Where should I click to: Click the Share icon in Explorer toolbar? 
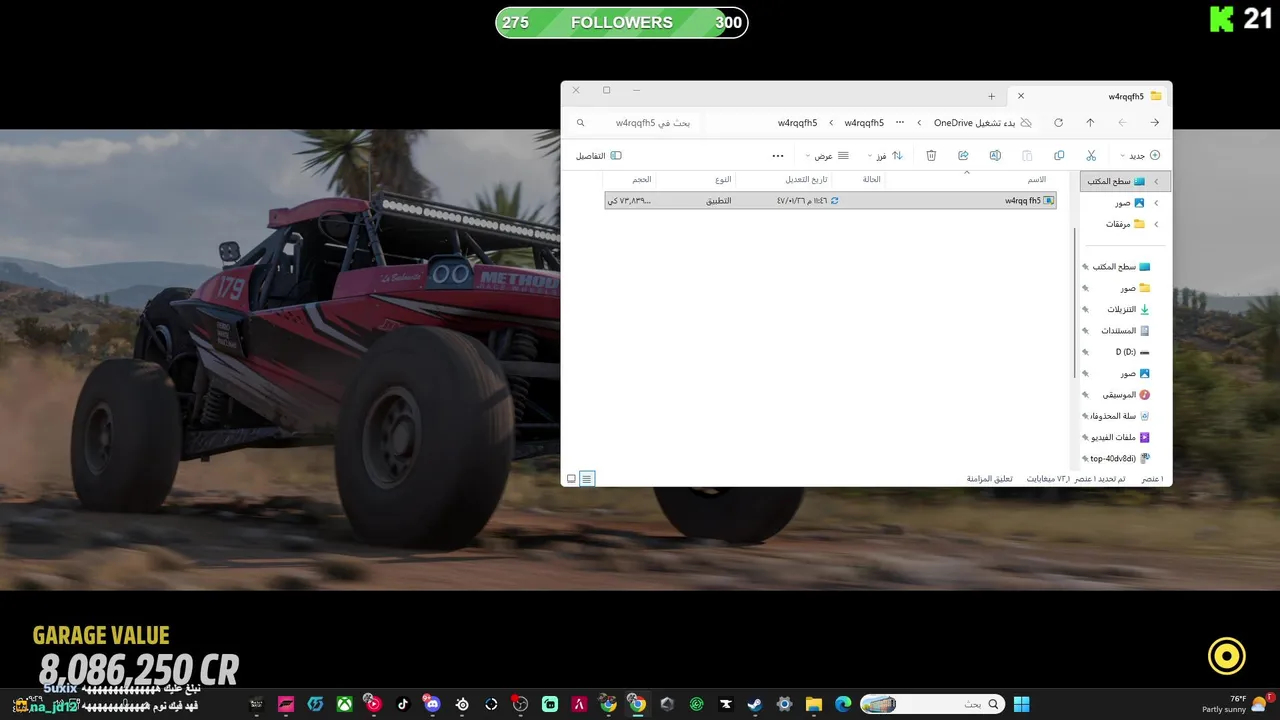[963, 155]
